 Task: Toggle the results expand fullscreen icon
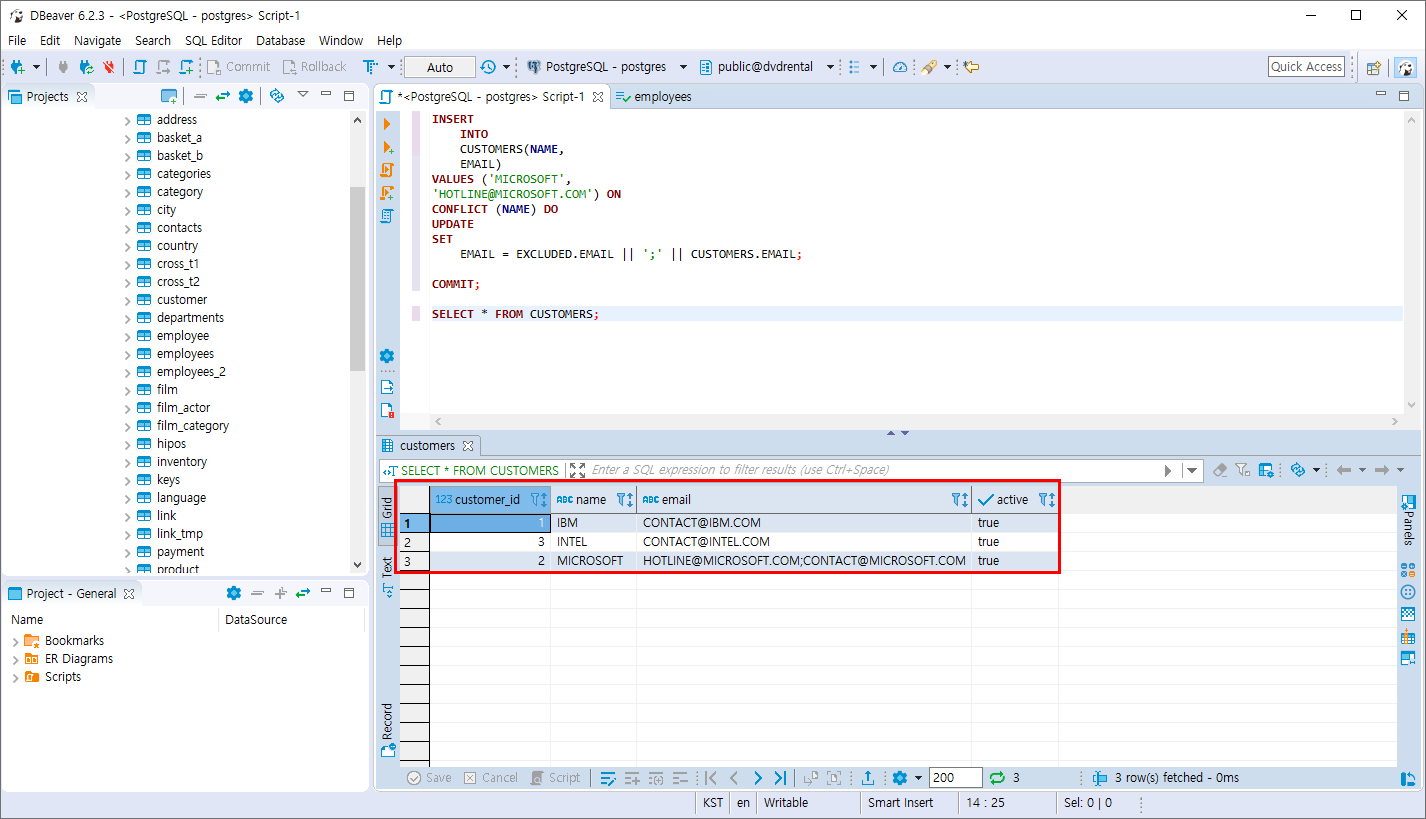[576, 470]
